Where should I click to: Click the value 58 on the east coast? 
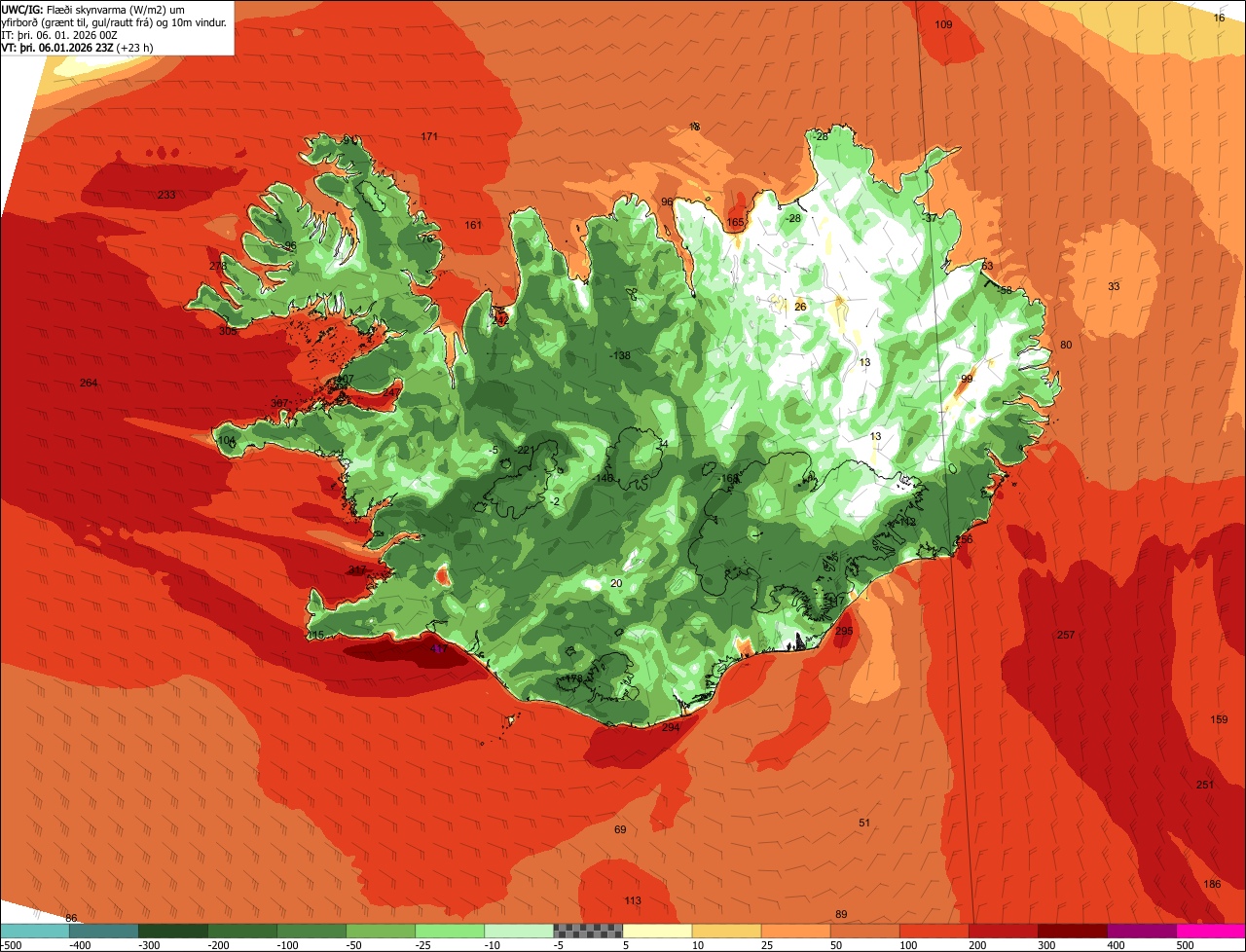[x=1007, y=290]
